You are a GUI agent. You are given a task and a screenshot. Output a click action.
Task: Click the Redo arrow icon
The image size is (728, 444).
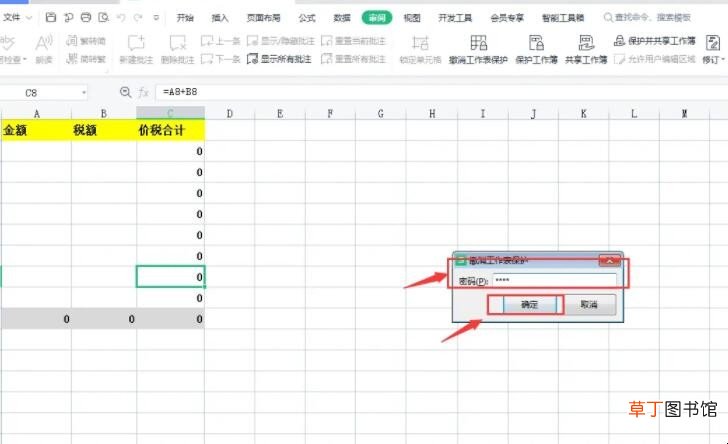point(138,18)
